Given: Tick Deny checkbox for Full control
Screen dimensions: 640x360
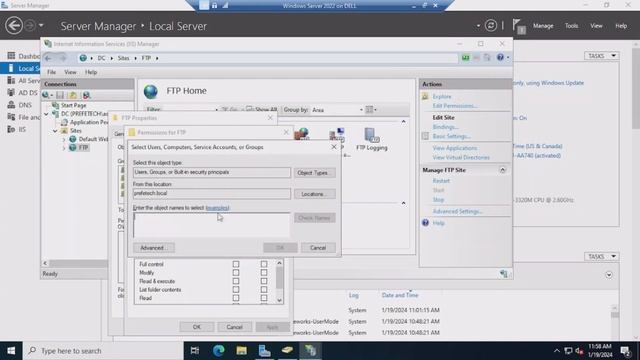Looking at the screenshot, I should pos(264,264).
